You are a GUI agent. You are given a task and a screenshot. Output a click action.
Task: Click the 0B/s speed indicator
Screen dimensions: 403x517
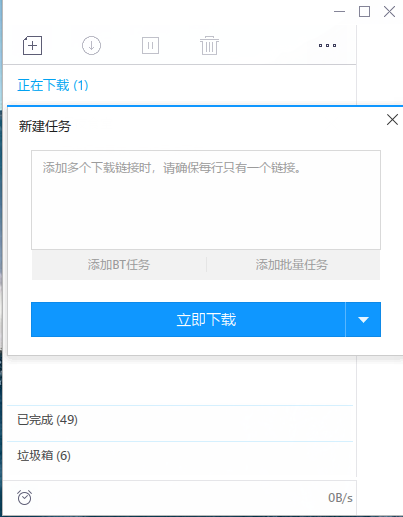tap(340, 498)
